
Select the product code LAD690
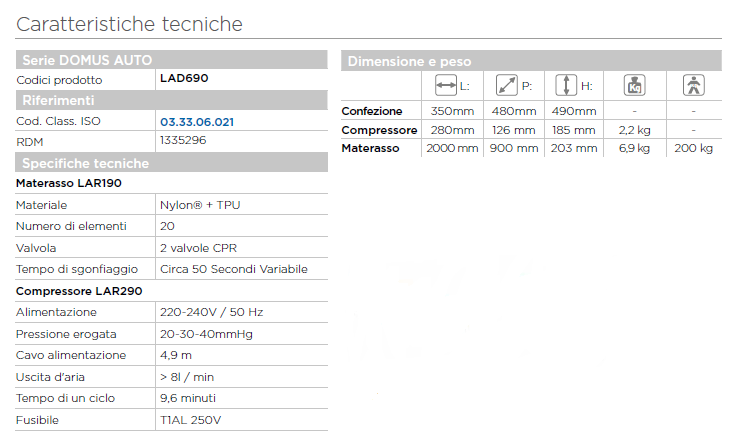pos(184,78)
